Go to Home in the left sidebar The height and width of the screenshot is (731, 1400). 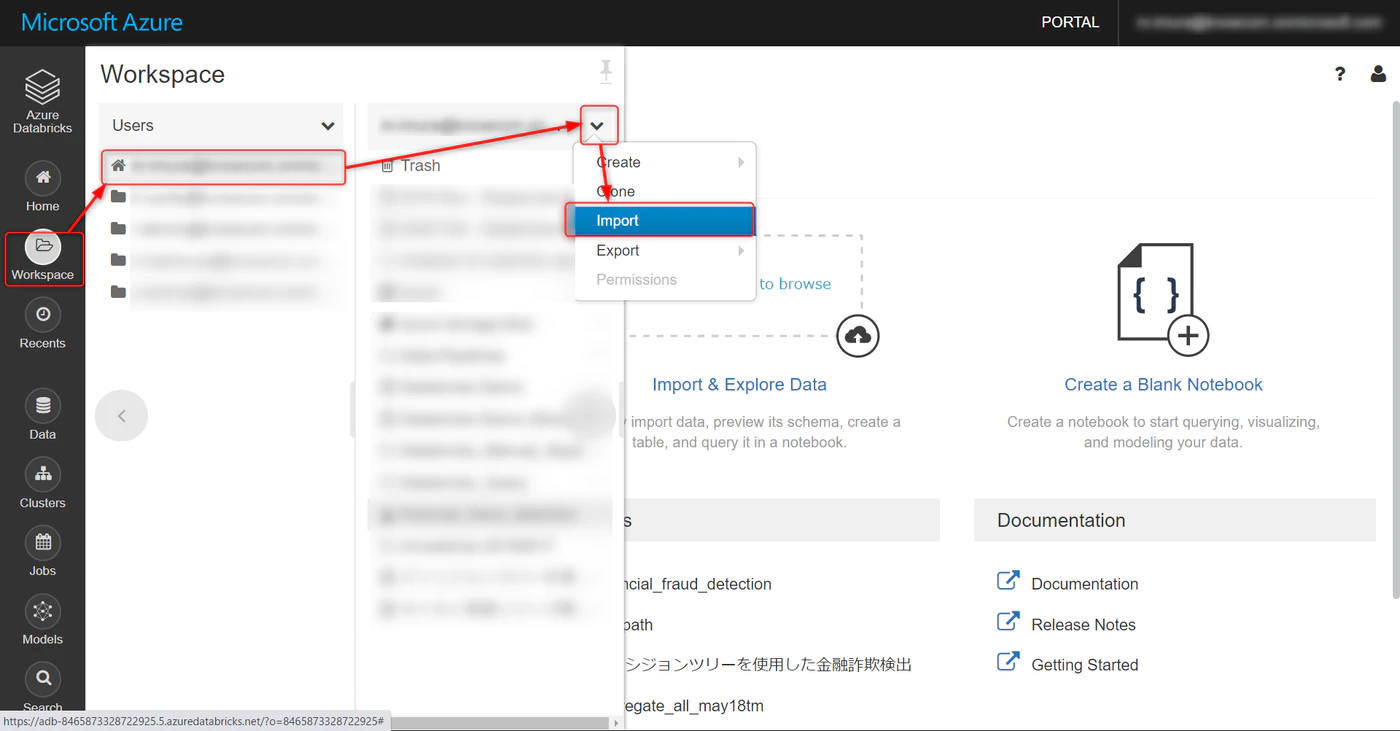point(42,187)
